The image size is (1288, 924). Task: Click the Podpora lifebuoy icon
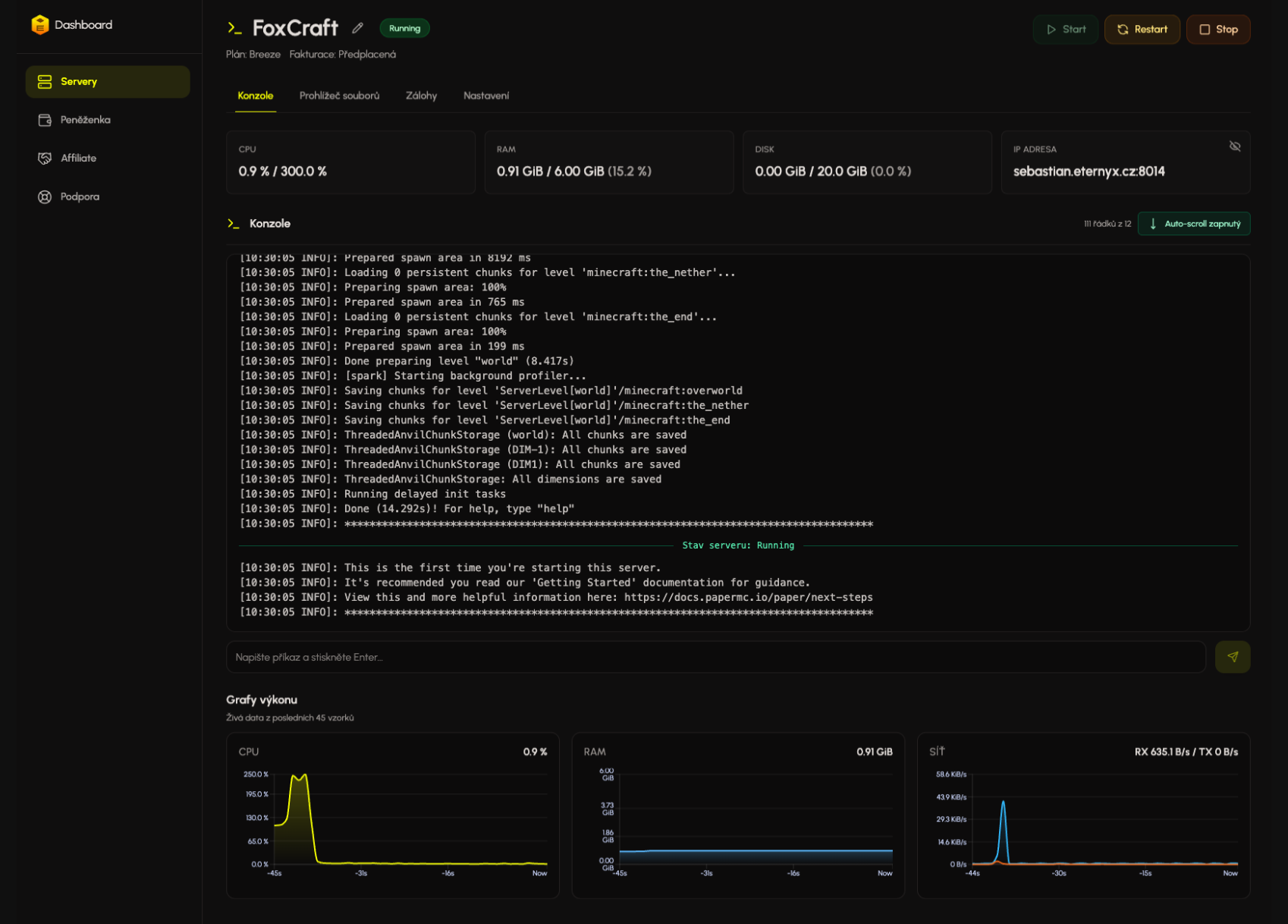point(45,196)
